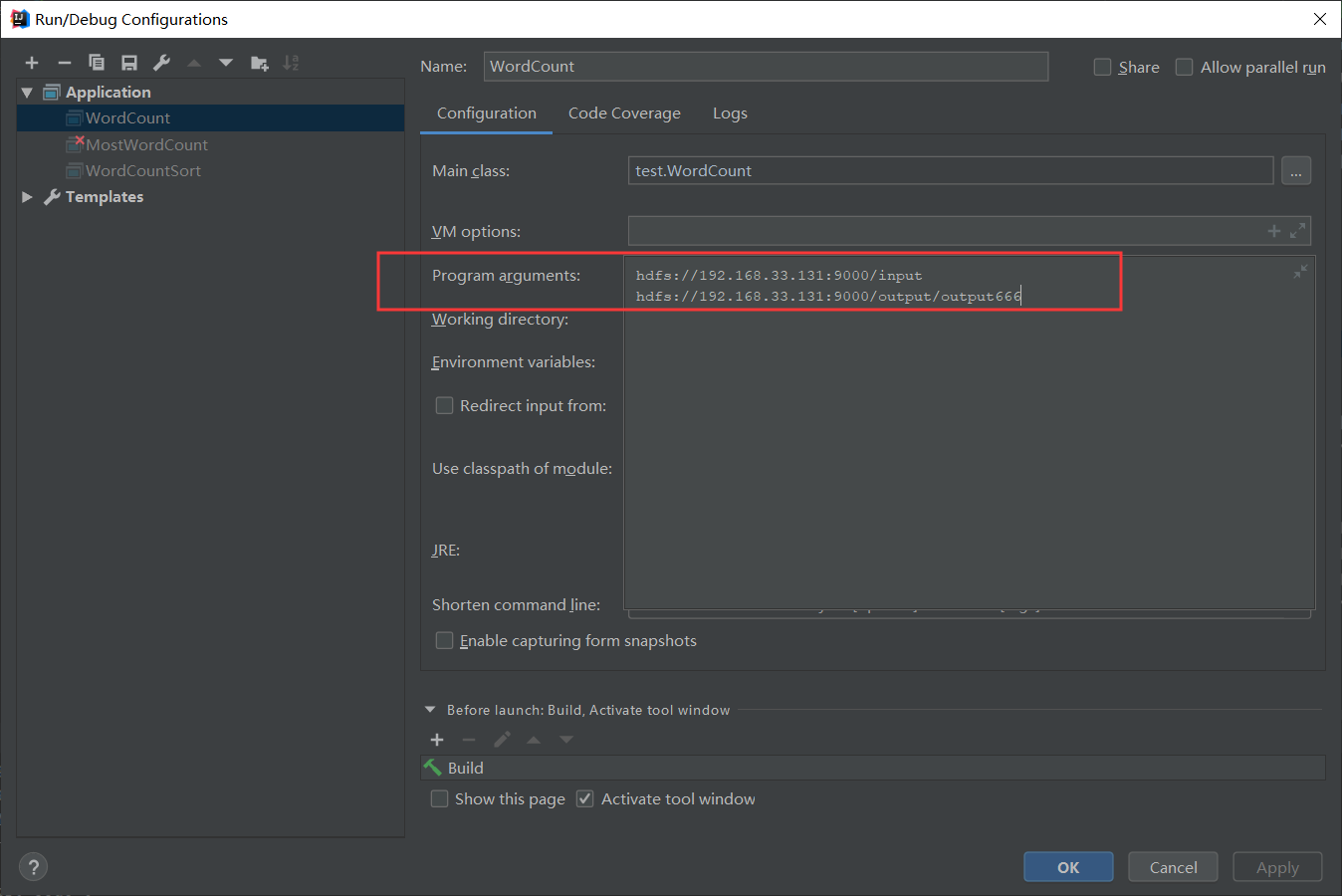Add new configuration with plus icon
Screen dimensions: 1342x896
(32, 63)
